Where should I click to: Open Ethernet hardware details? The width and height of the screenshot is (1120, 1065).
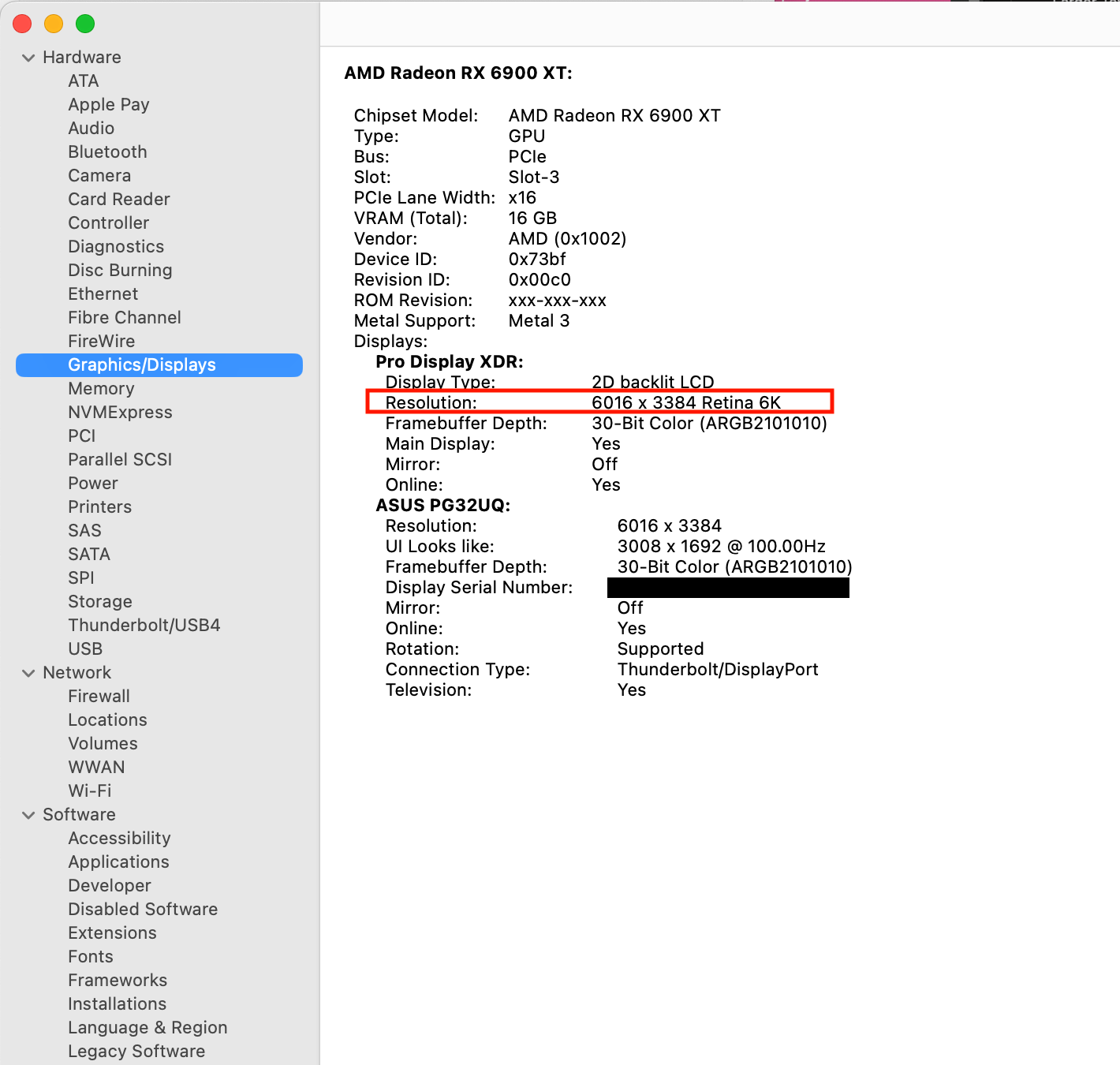click(x=103, y=294)
